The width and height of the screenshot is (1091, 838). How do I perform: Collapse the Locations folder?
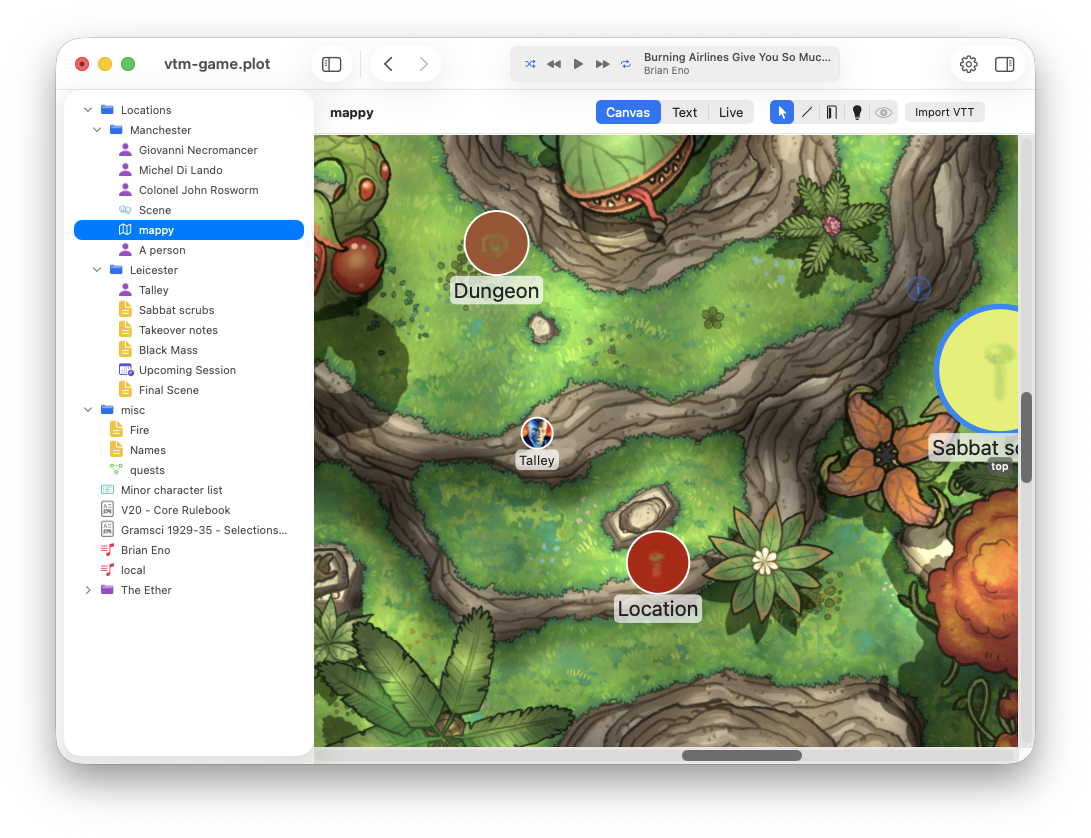tap(88, 110)
